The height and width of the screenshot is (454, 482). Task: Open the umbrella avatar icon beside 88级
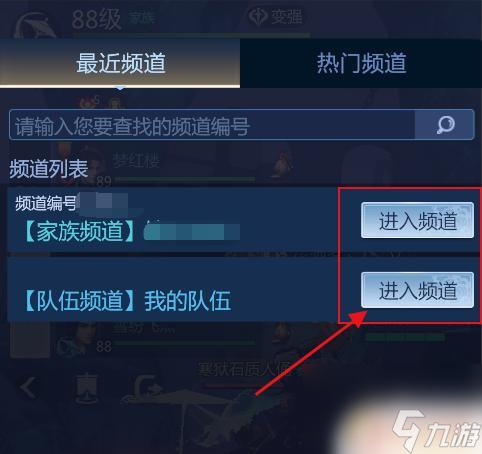pyautogui.click(x=35, y=26)
